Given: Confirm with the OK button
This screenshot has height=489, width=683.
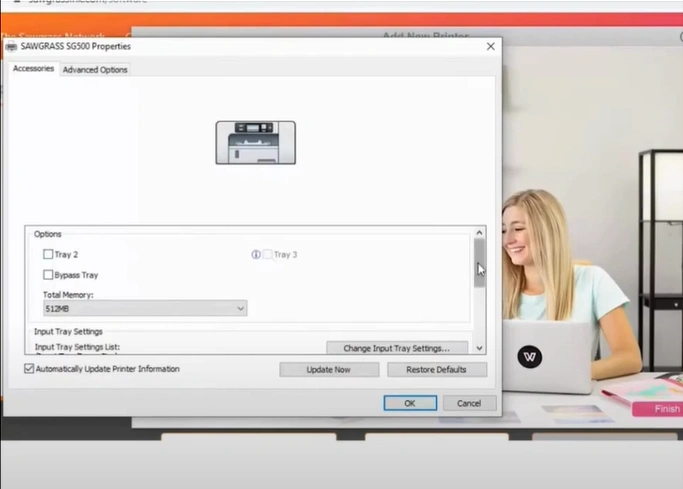Looking at the screenshot, I should pos(410,403).
